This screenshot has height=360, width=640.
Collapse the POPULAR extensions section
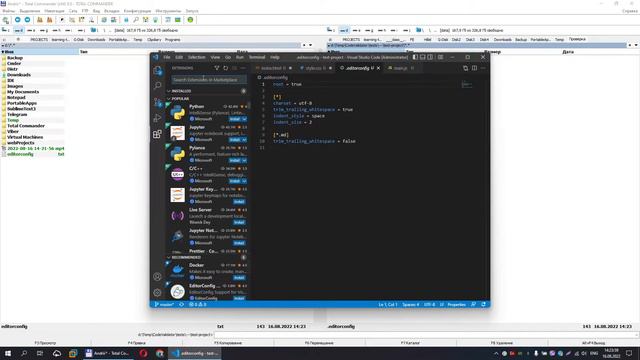[x=169, y=99]
